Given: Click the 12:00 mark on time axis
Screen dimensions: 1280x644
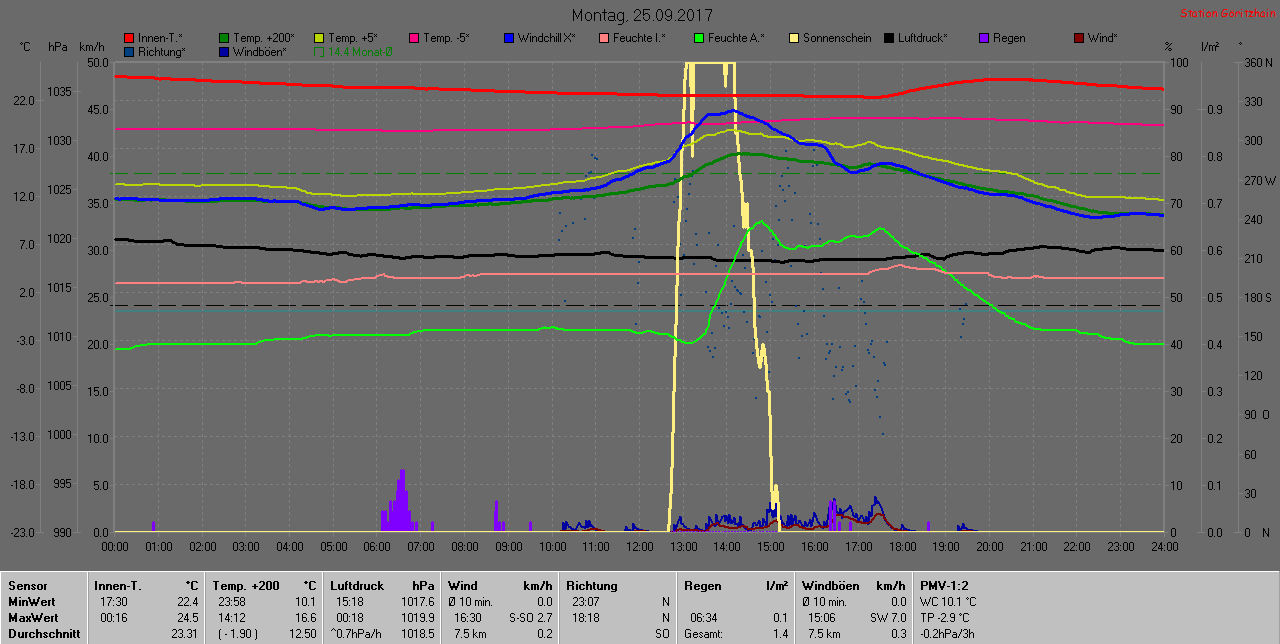Looking at the screenshot, I should tap(639, 547).
